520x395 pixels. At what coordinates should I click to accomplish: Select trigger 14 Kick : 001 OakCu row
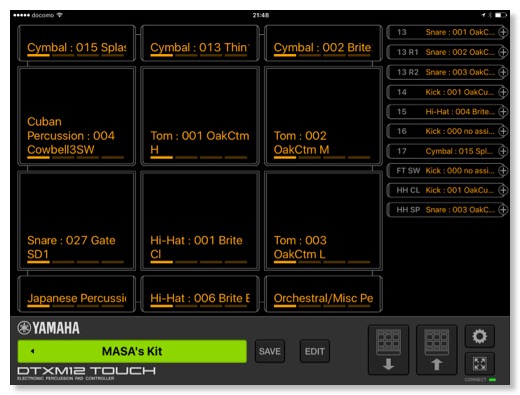(447, 92)
